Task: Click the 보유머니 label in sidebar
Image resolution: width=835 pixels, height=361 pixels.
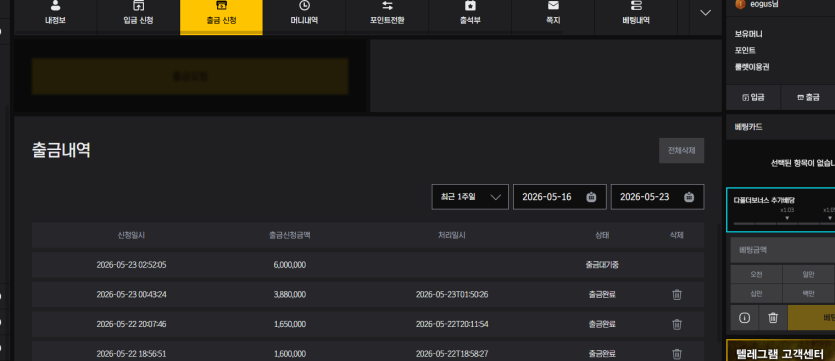Action: pyautogui.click(x=748, y=34)
